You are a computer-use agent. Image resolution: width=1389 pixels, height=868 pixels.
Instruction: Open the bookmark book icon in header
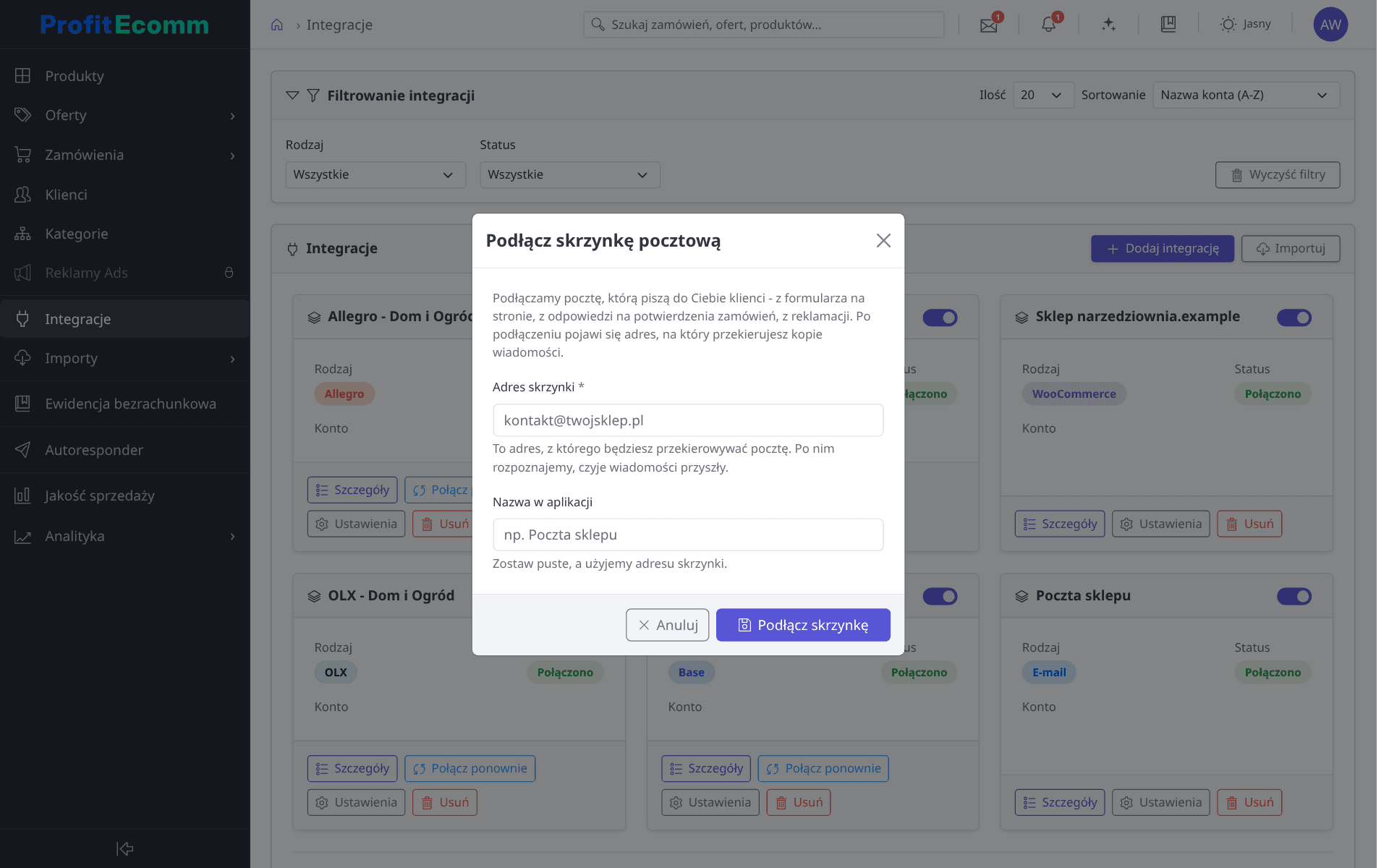click(x=1168, y=25)
